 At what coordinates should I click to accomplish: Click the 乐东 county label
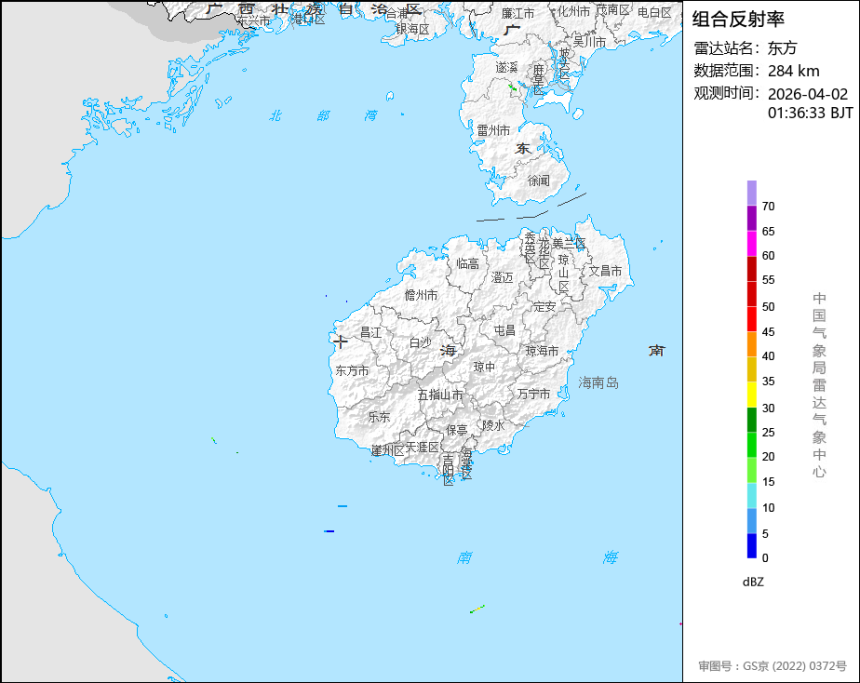(x=379, y=417)
